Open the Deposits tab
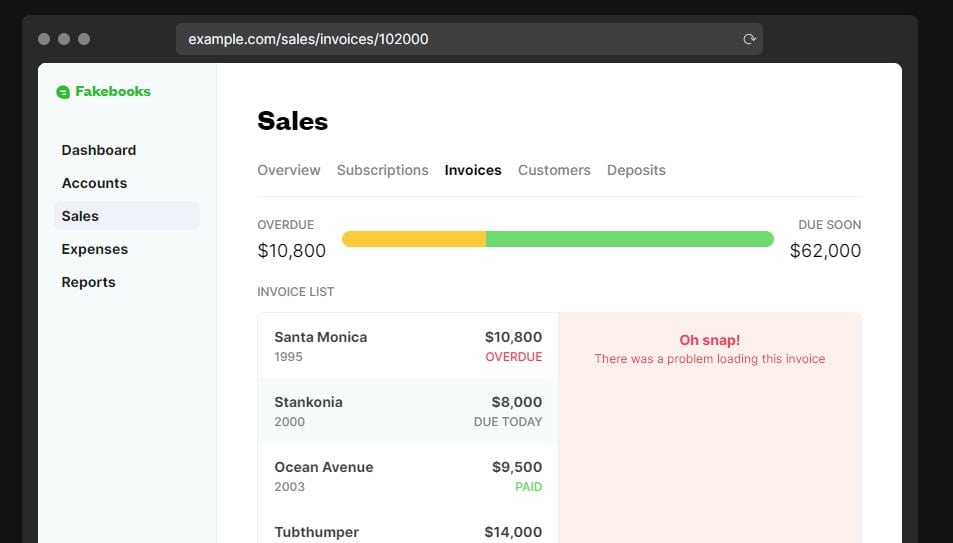This screenshot has width=953, height=543. pyautogui.click(x=636, y=170)
